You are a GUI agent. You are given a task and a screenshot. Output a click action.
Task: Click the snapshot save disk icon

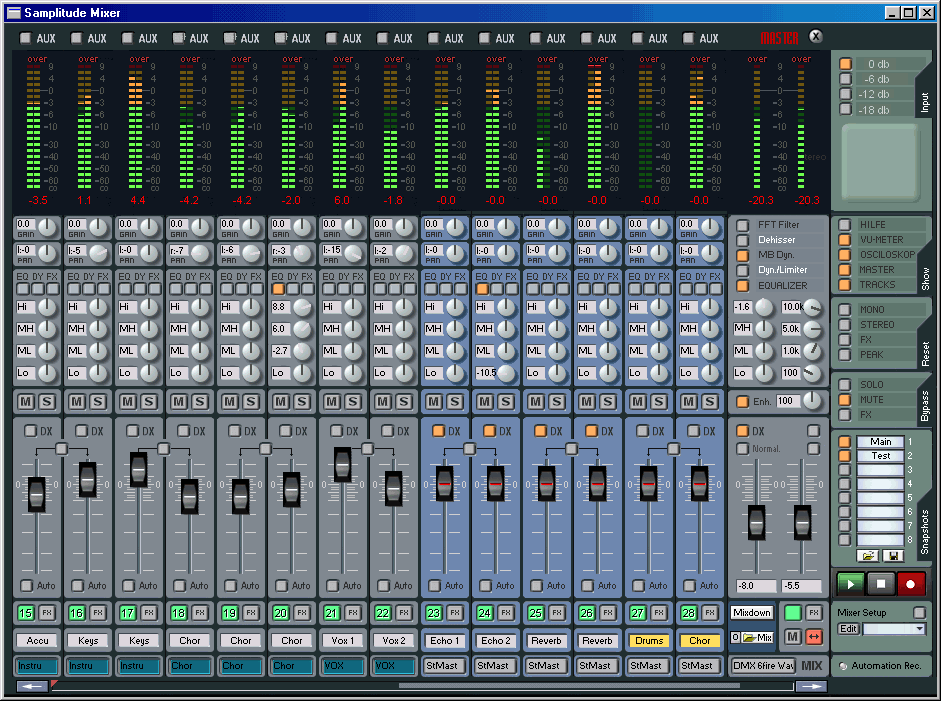point(892,554)
